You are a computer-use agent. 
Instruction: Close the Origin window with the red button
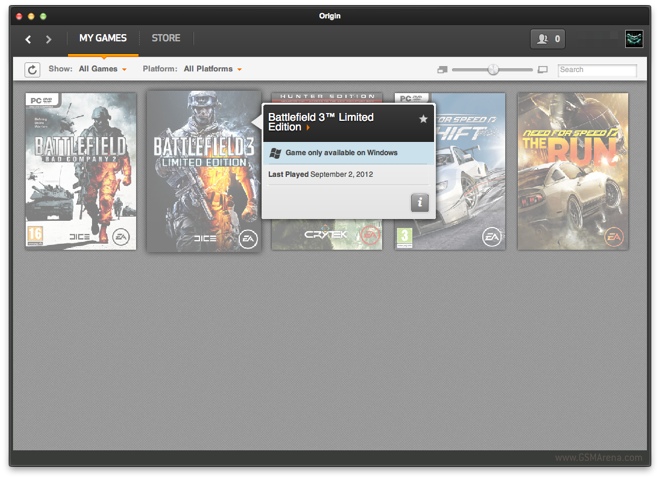19,16
